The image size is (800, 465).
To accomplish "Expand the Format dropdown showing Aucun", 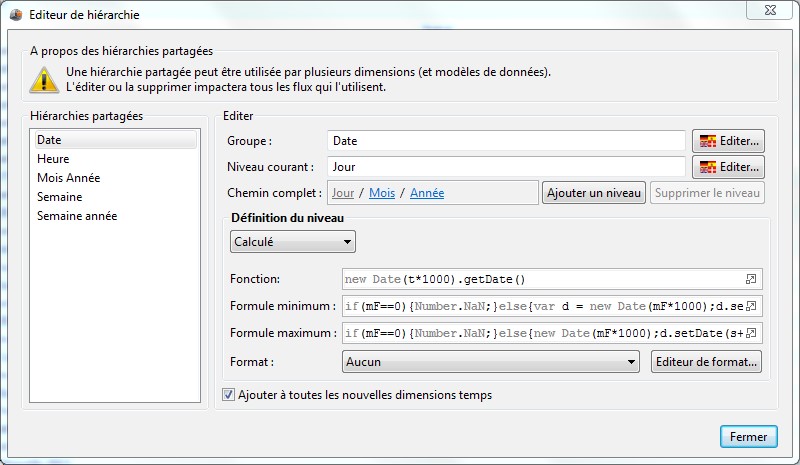I will 490,361.
